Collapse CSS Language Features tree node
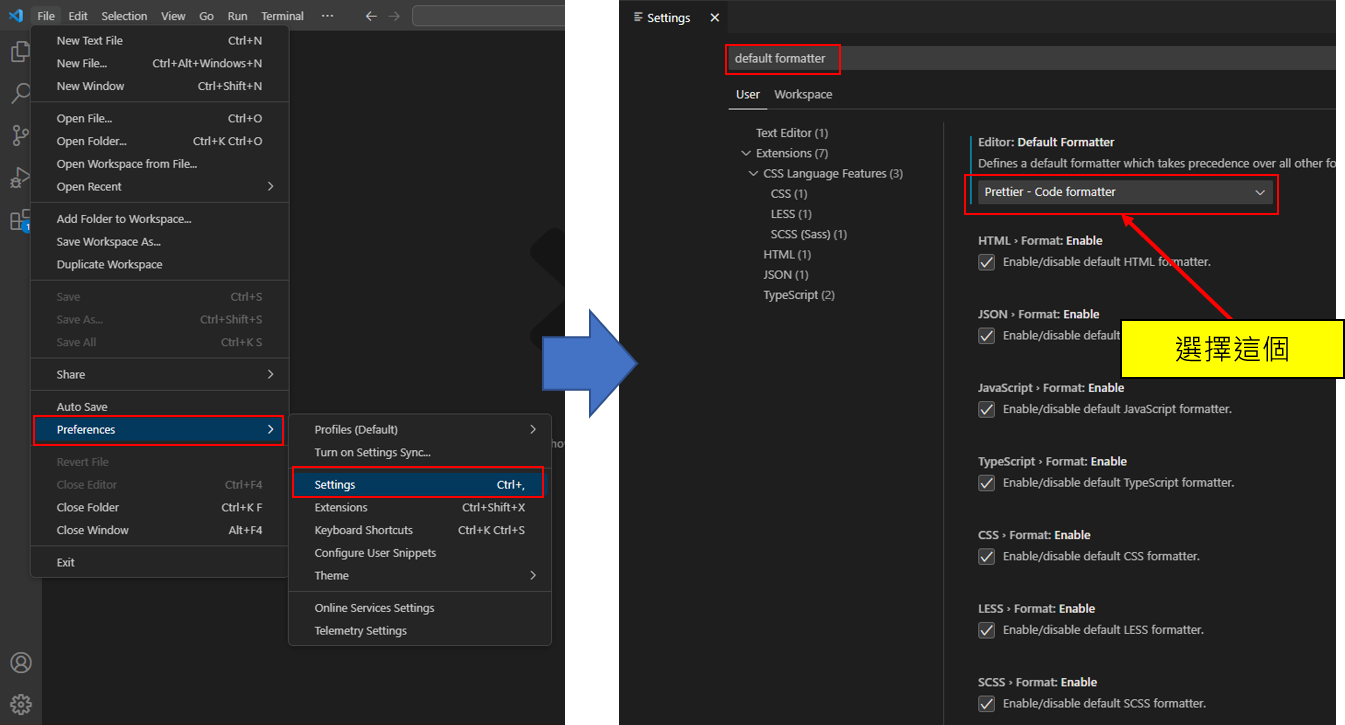The width and height of the screenshot is (1345, 725). 754,174
